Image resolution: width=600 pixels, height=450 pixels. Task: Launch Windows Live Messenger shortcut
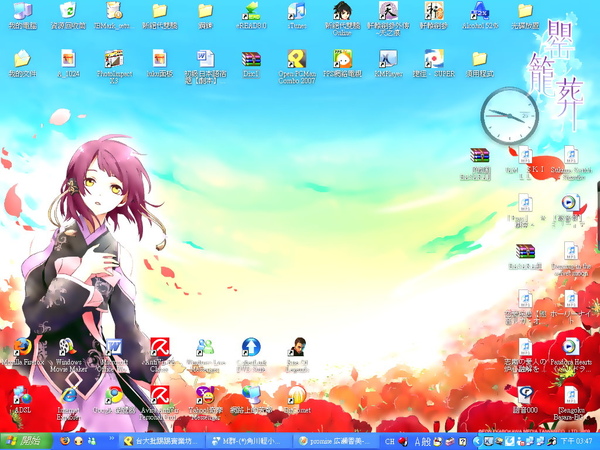[205, 355]
